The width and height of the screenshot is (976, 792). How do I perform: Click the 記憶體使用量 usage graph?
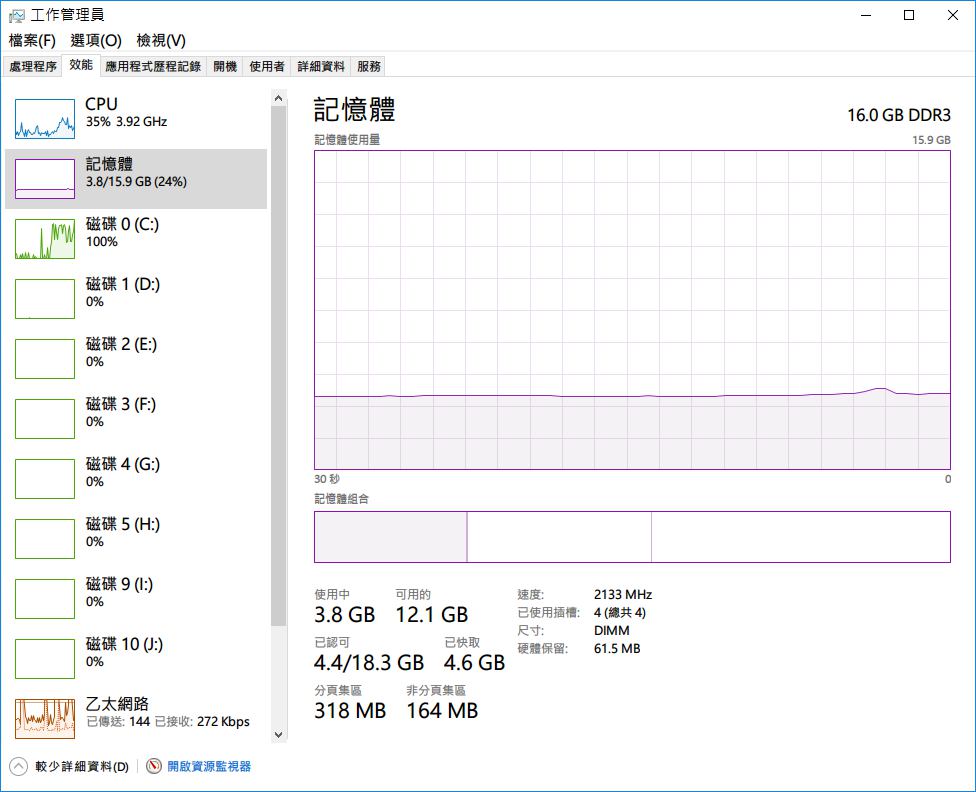(x=632, y=310)
